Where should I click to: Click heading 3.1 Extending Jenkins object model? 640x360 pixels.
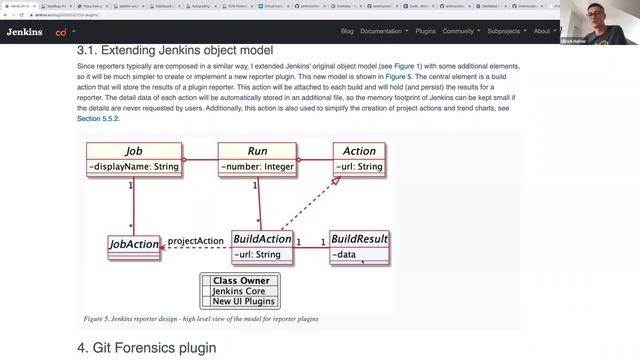pos(175,50)
